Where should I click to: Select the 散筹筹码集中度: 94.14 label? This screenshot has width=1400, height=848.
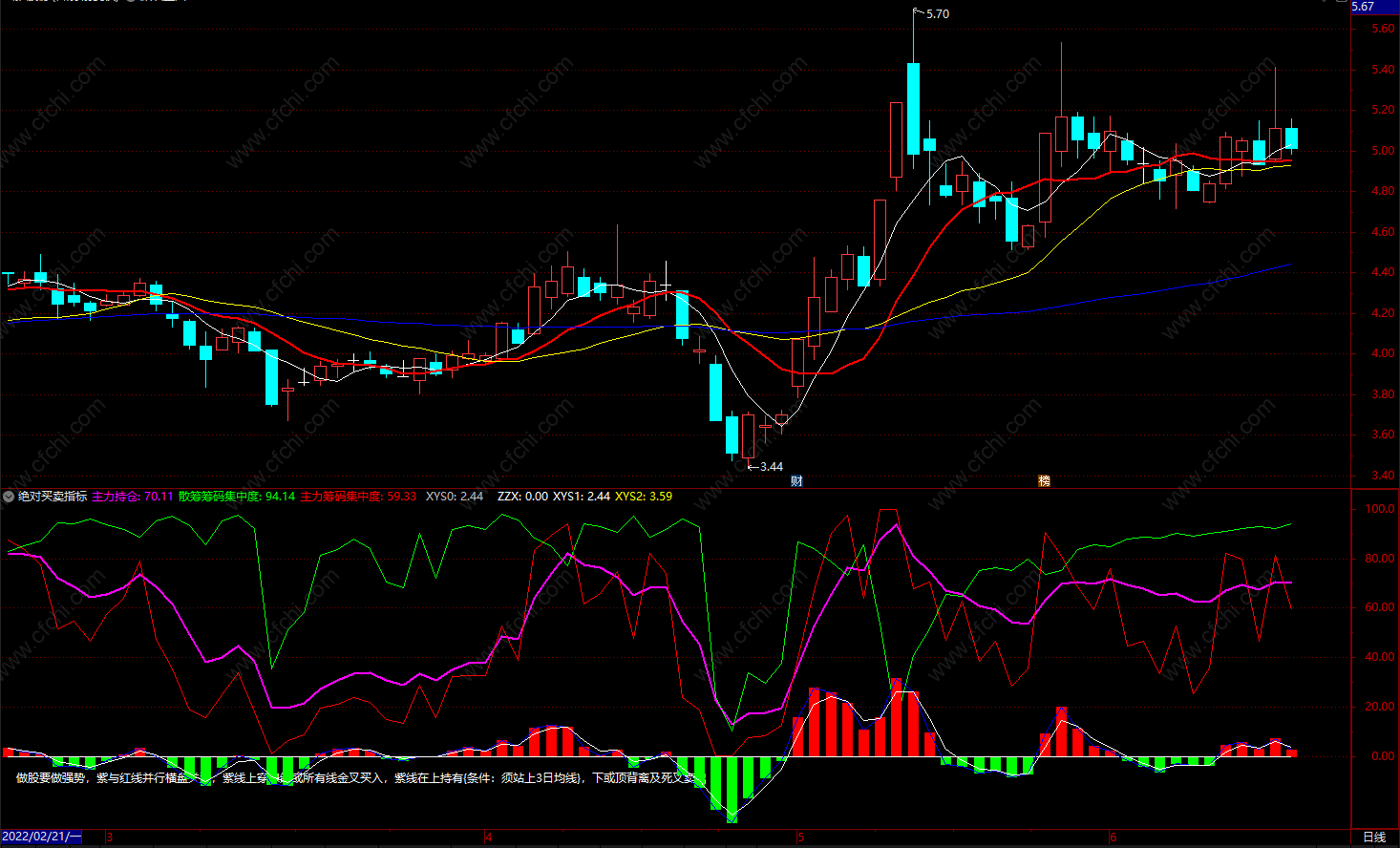[237, 497]
